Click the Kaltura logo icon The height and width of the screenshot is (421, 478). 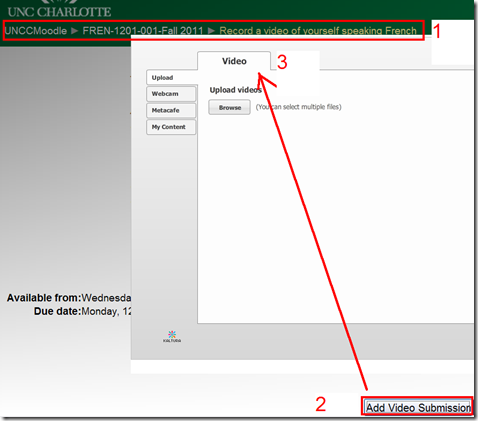(x=172, y=337)
